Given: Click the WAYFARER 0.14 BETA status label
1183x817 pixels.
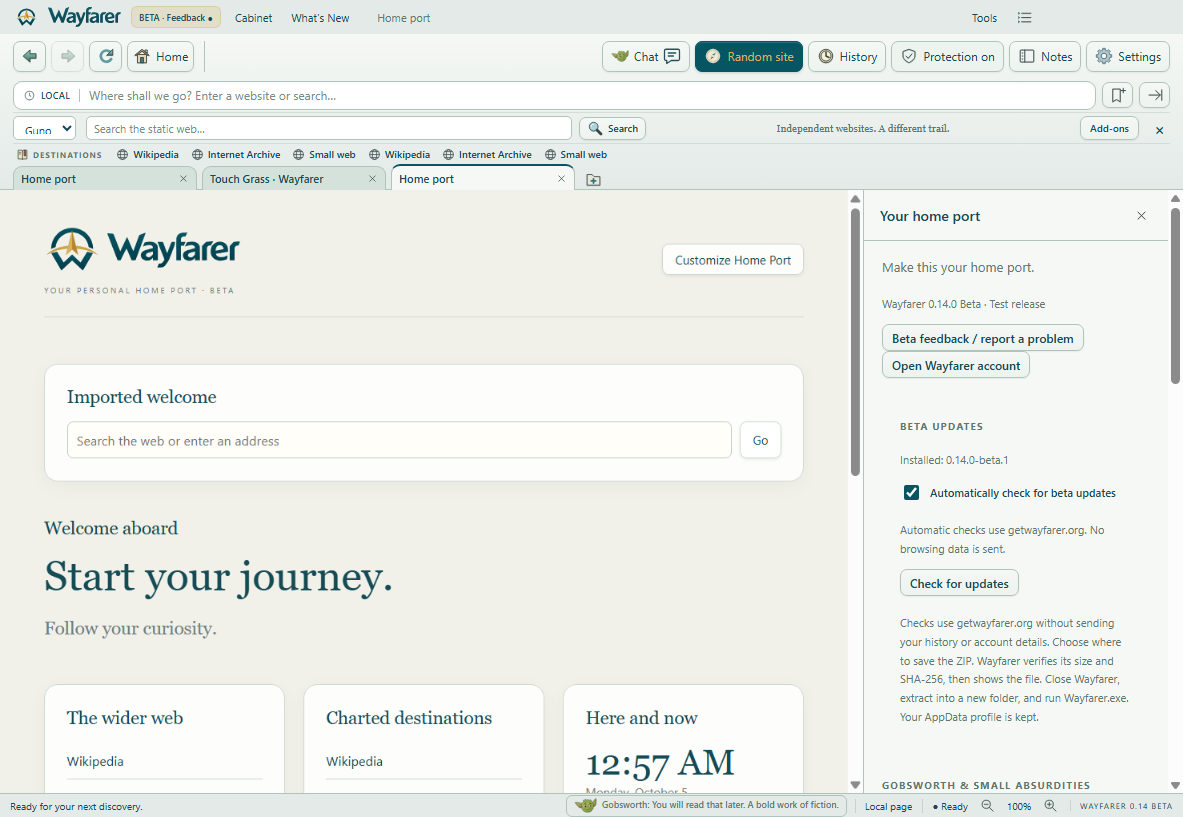Looking at the screenshot, I should [1126, 806].
